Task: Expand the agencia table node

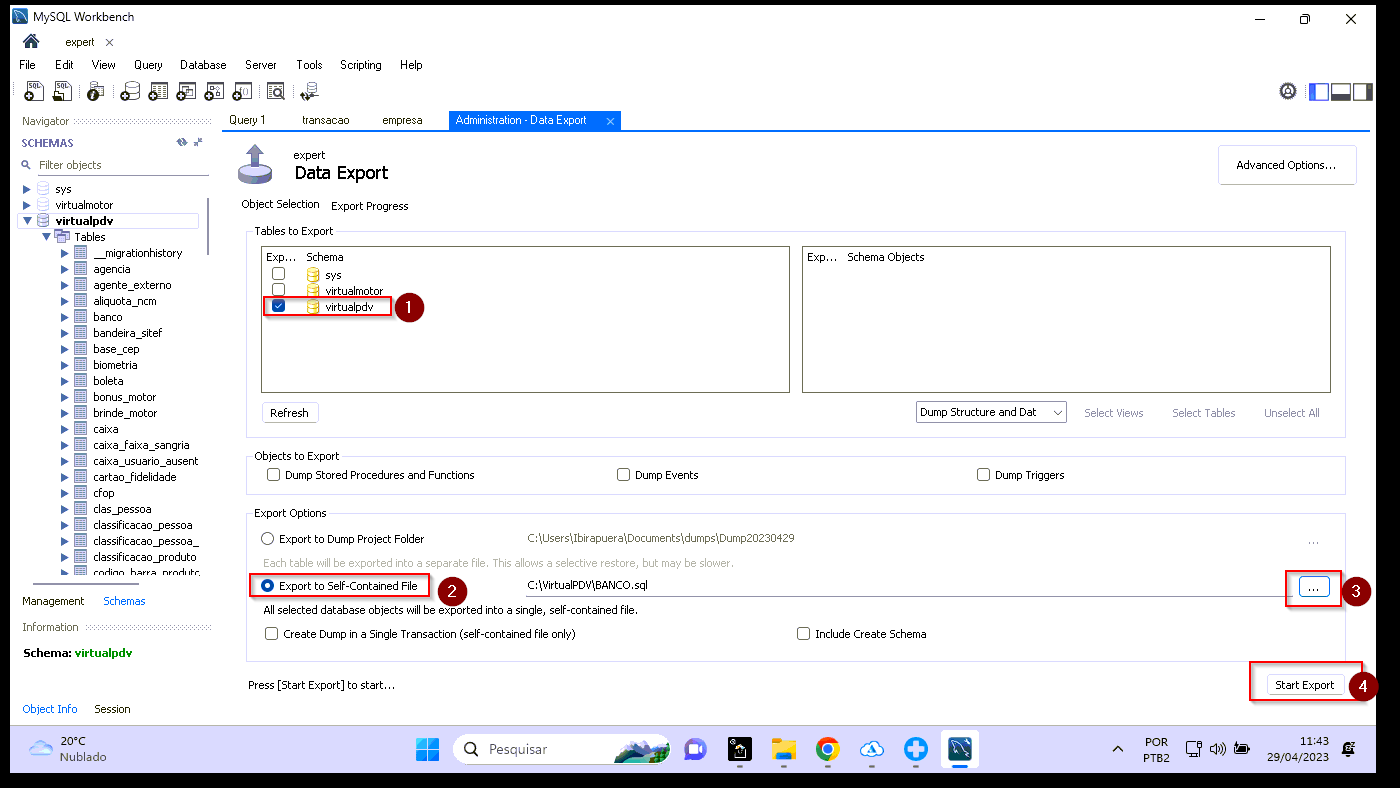Action: (65, 269)
